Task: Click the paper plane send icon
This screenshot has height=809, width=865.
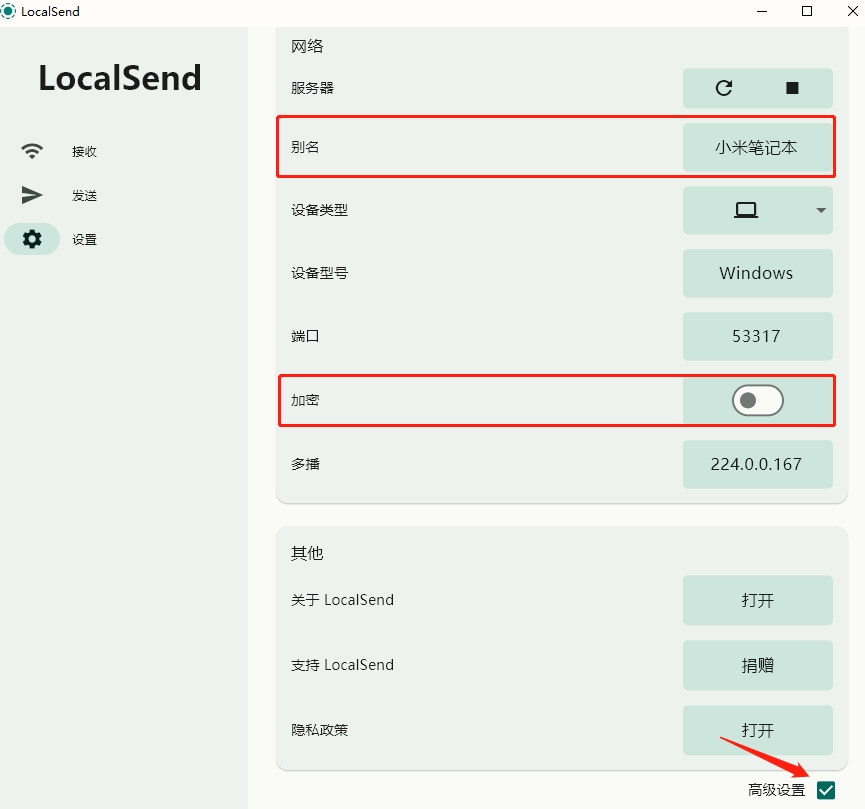Action: (x=33, y=195)
